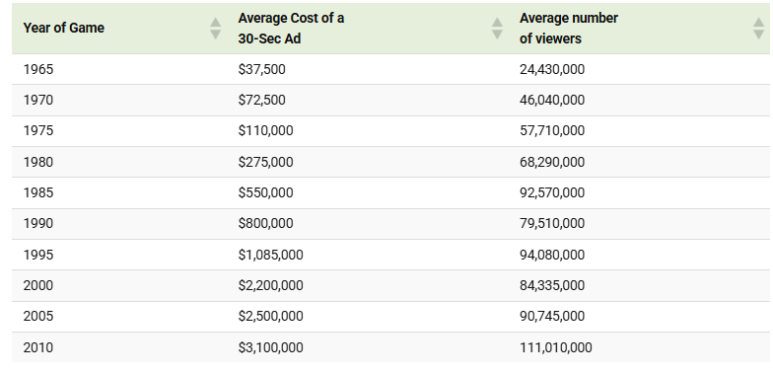Select the 46,040,000 viewers cell
This screenshot has width=773, height=374.
pyautogui.click(x=552, y=101)
